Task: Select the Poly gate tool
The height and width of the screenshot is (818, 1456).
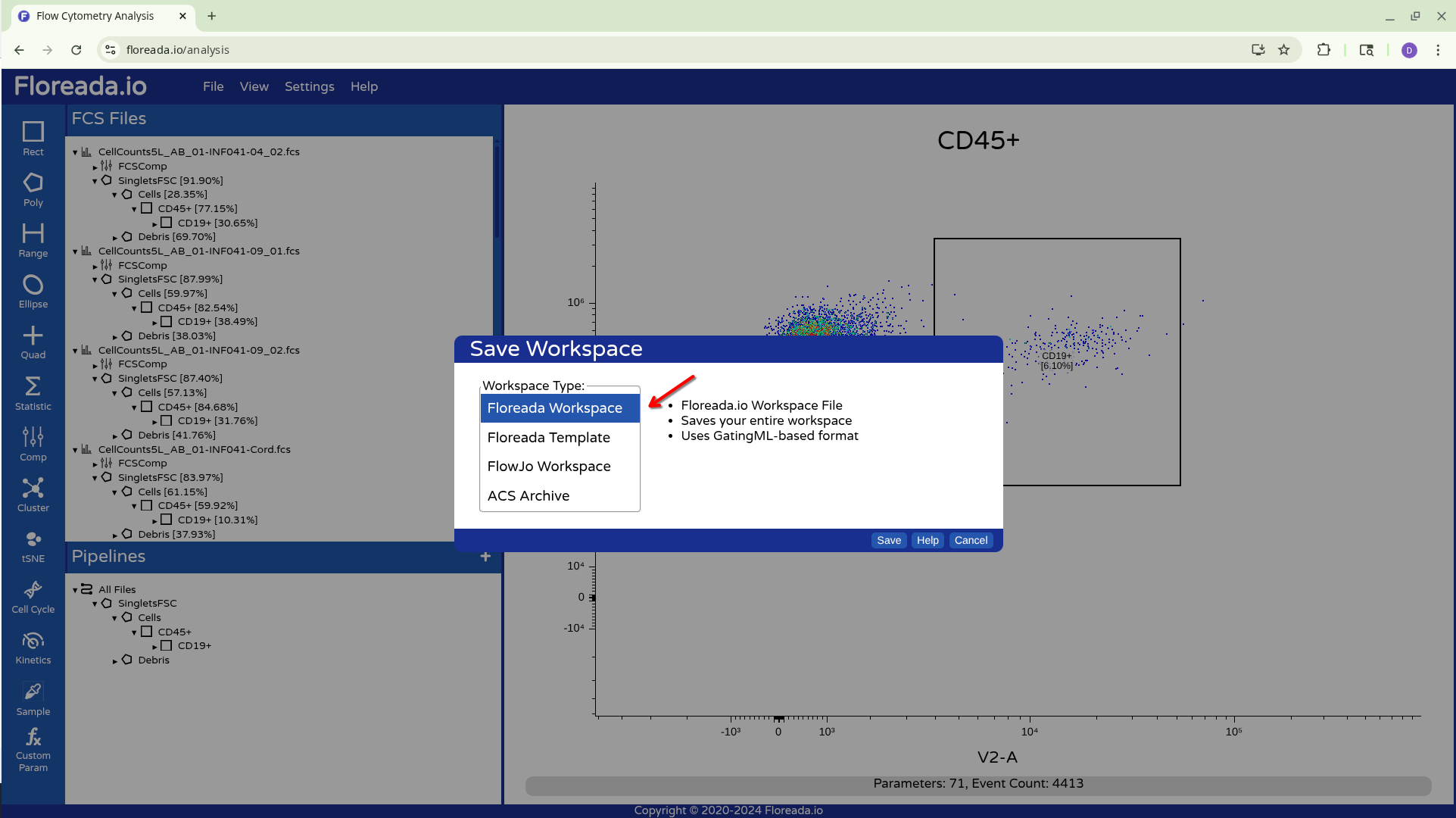Action: (33, 189)
